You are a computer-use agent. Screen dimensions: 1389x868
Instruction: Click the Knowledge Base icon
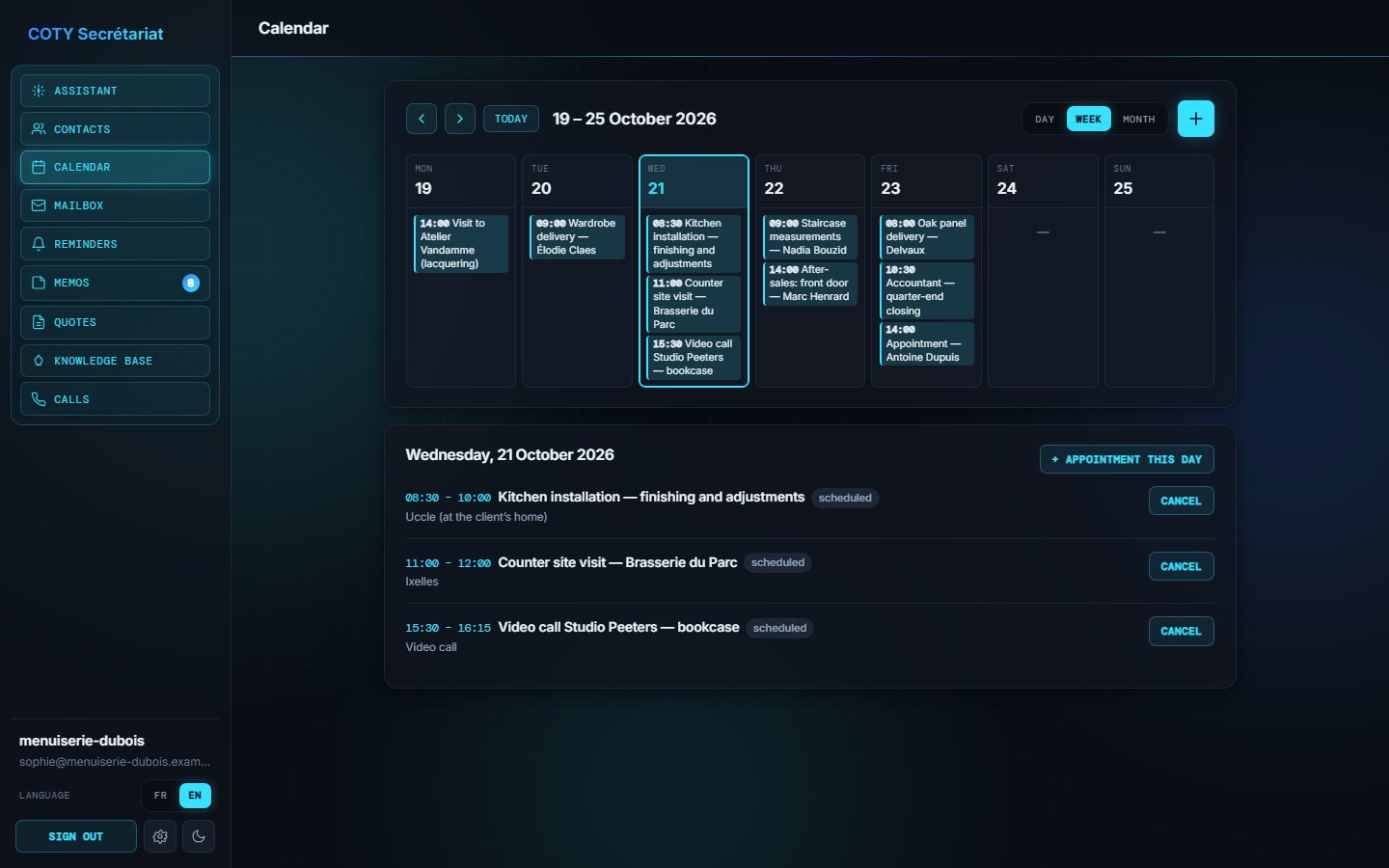(x=39, y=361)
